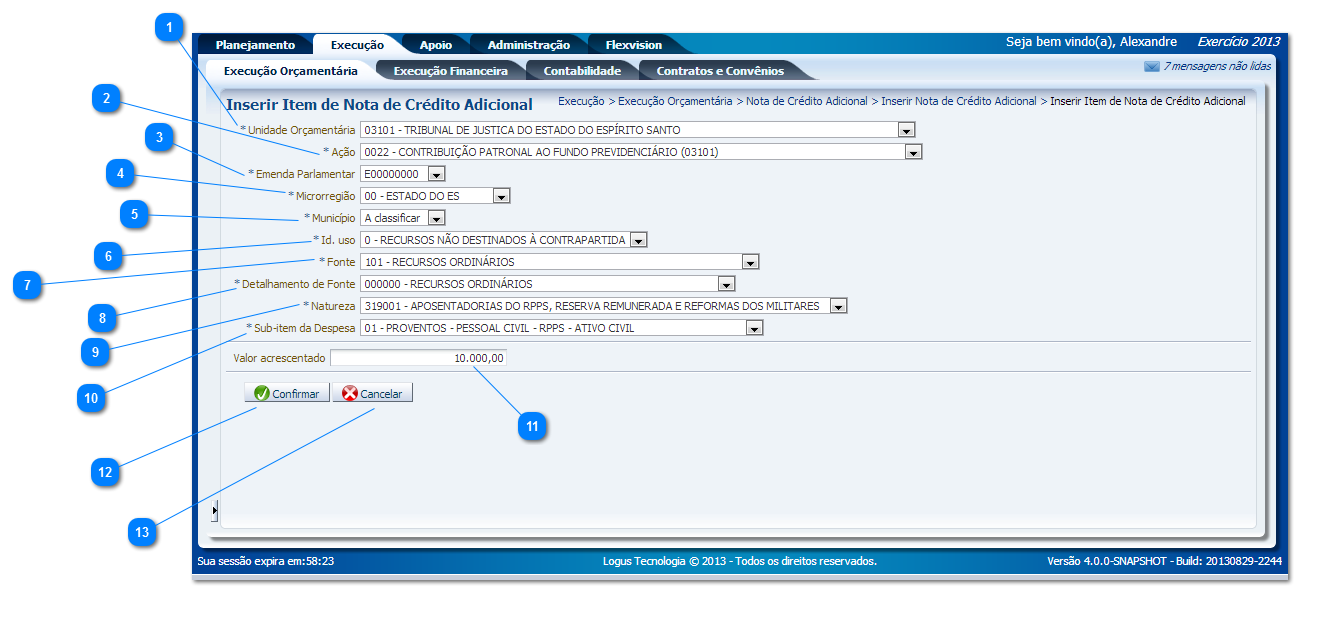This screenshot has width=1333, height=618.
Task: Go to the Contratos e Convênios subtab
Action: point(720,71)
